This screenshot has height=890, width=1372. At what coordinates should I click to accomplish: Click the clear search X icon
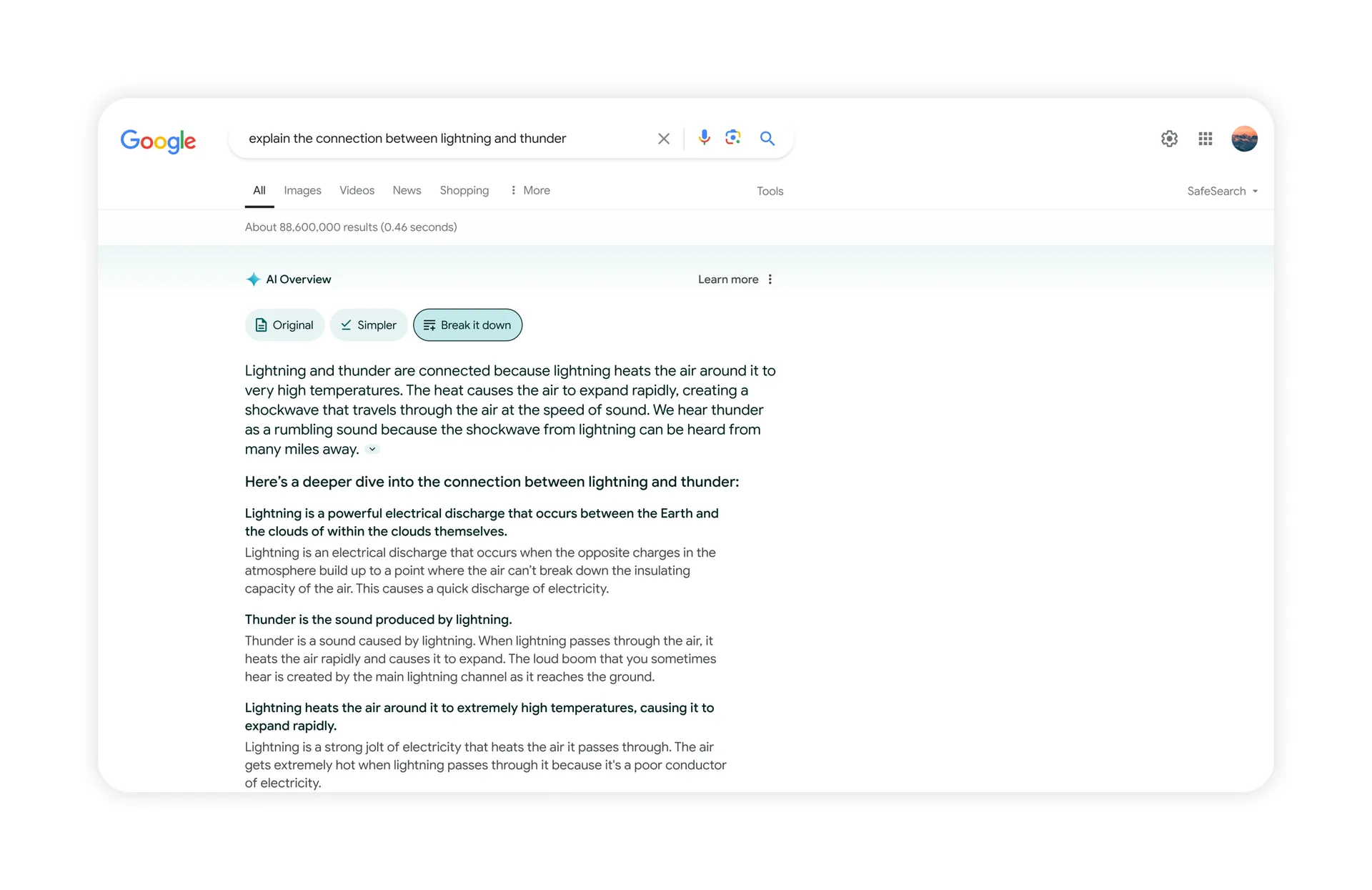pyautogui.click(x=663, y=138)
